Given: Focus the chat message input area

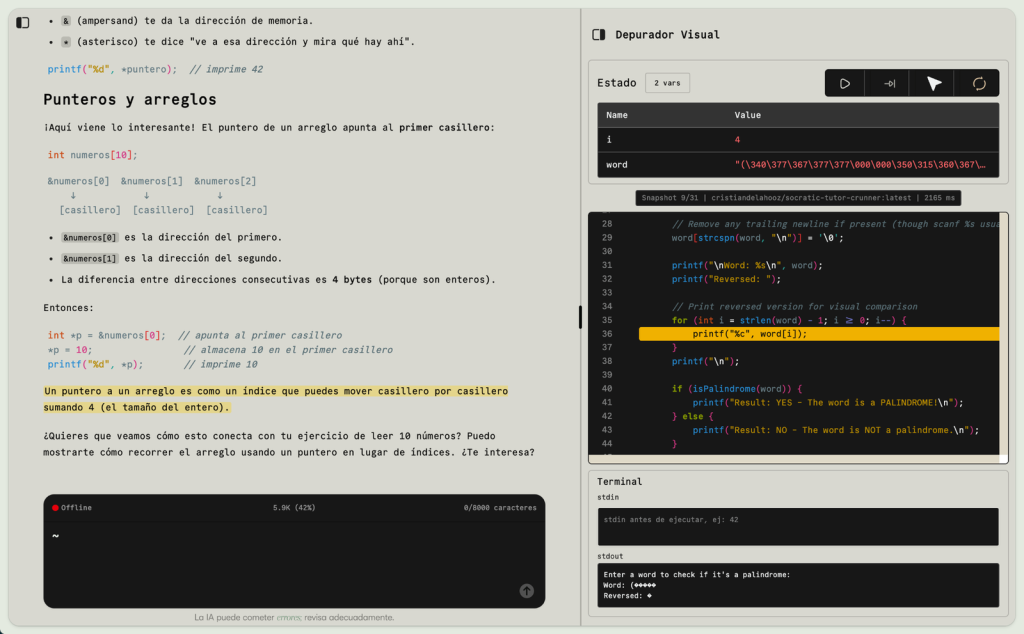Looking at the screenshot, I should [x=294, y=555].
